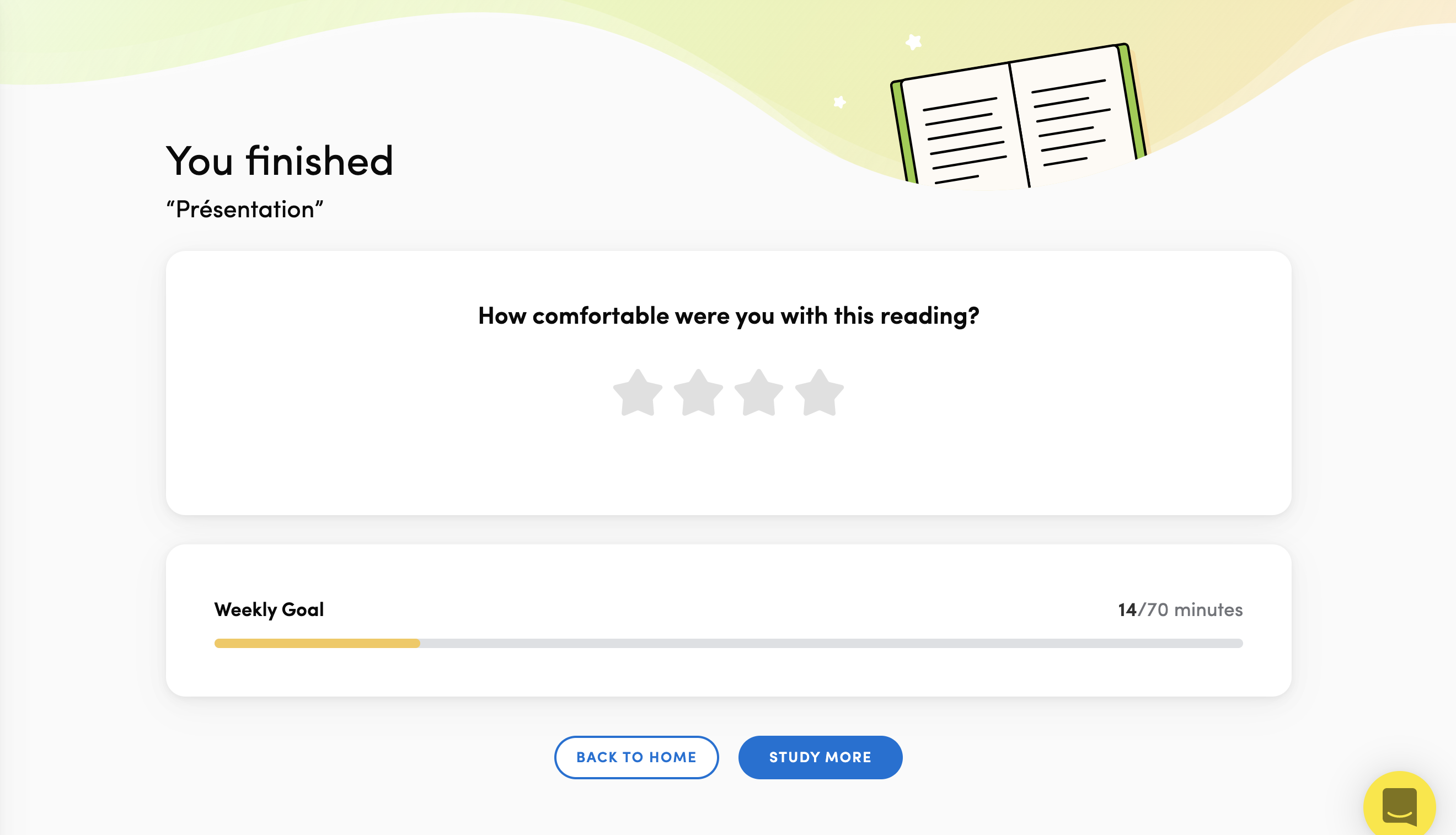Open the yellow chat support widget

coord(1399,805)
